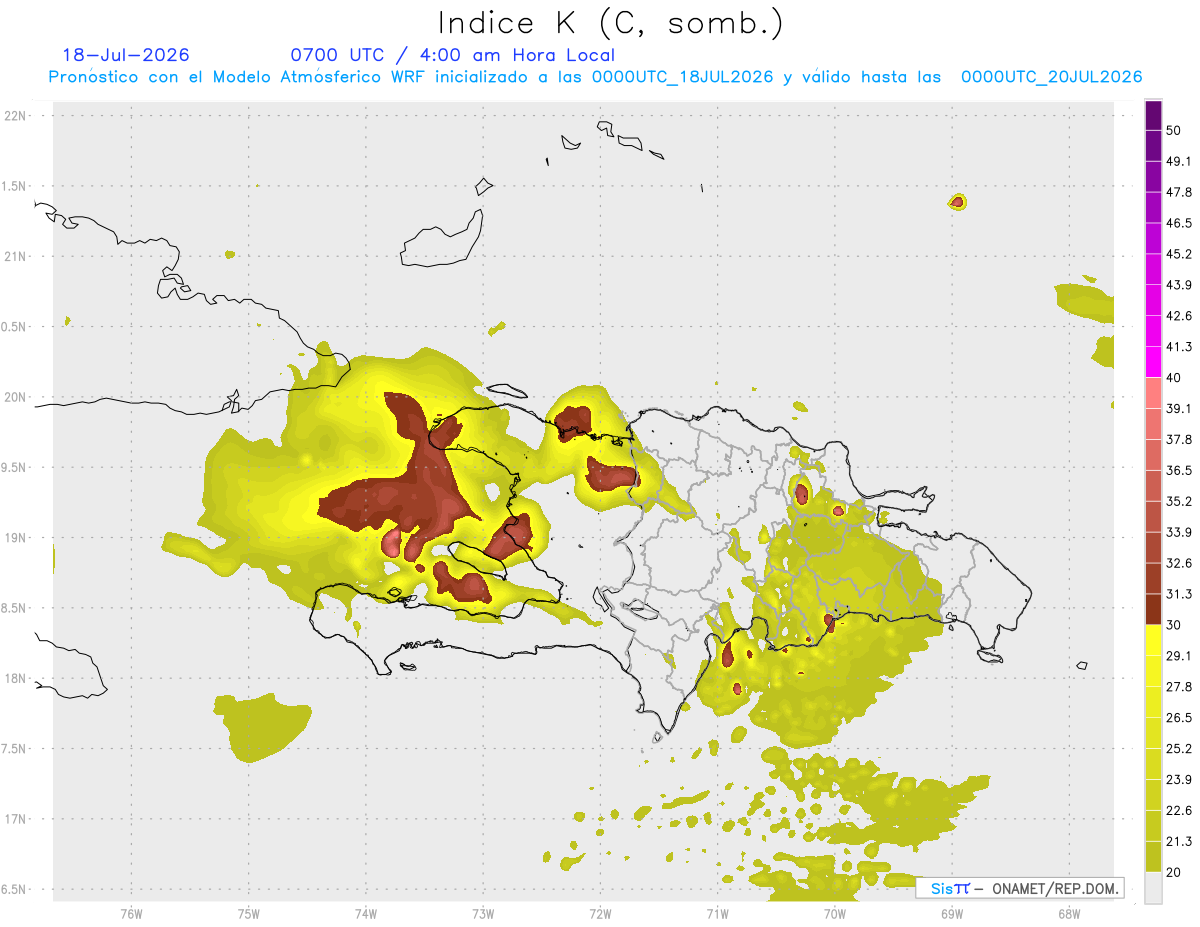Viewport: 1200px width, 927px height.
Task: Click the darkest purple swatch above 50
Action: coord(1153,115)
